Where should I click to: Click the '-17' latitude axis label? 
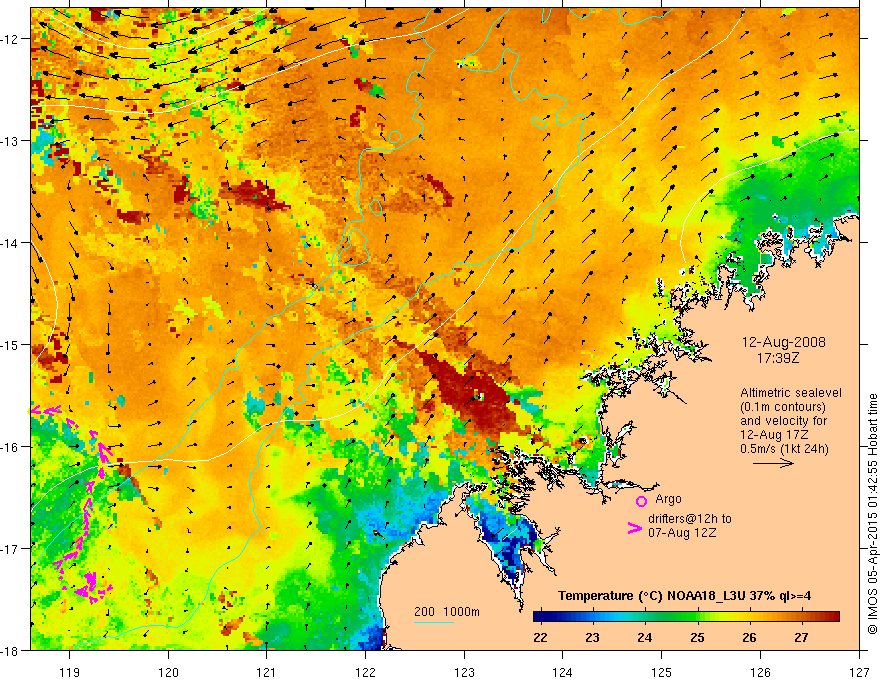coord(10,548)
